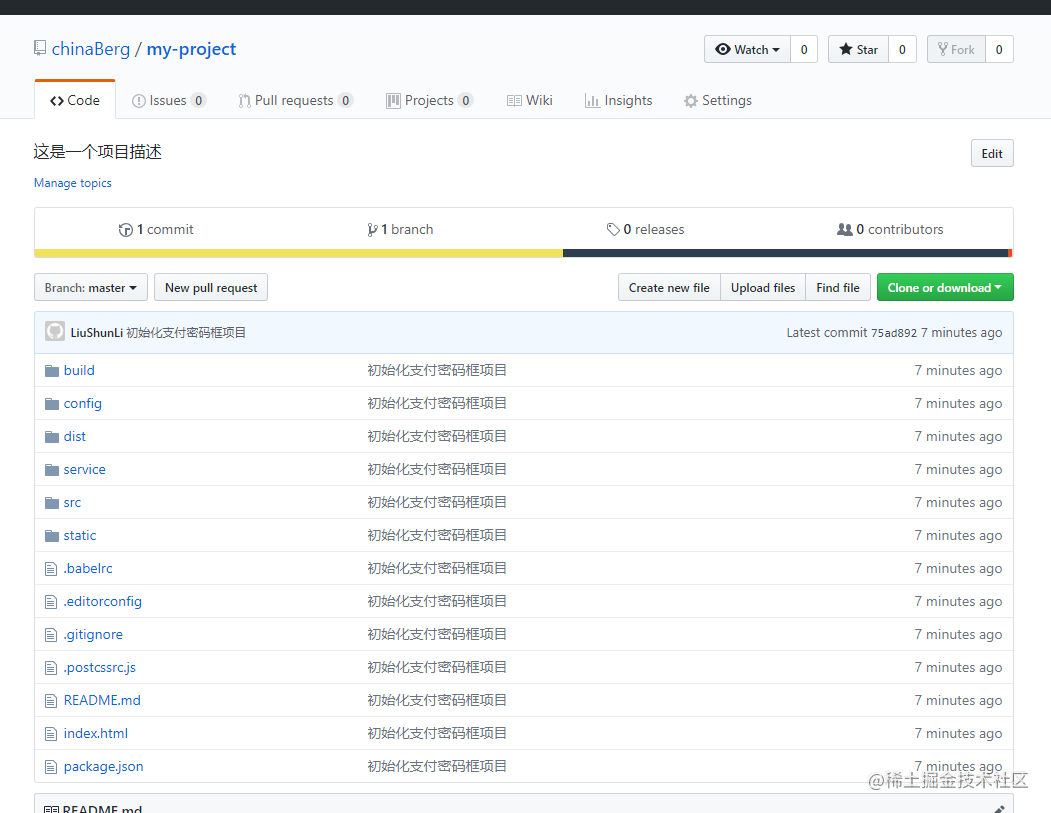
Task: Open the Settings tab
Action: tap(717, 101)
